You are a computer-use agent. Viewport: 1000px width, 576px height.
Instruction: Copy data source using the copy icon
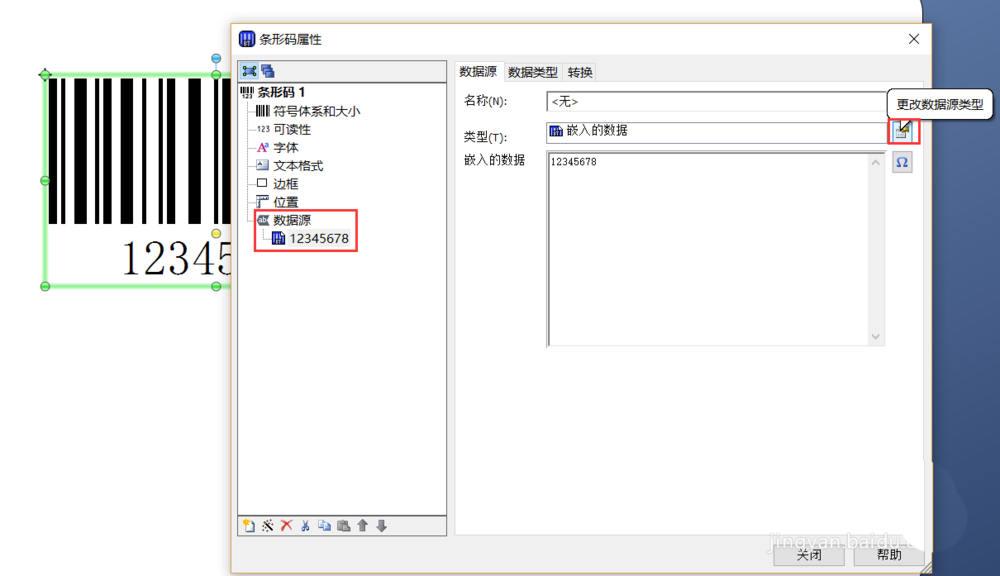click(325, 526)
